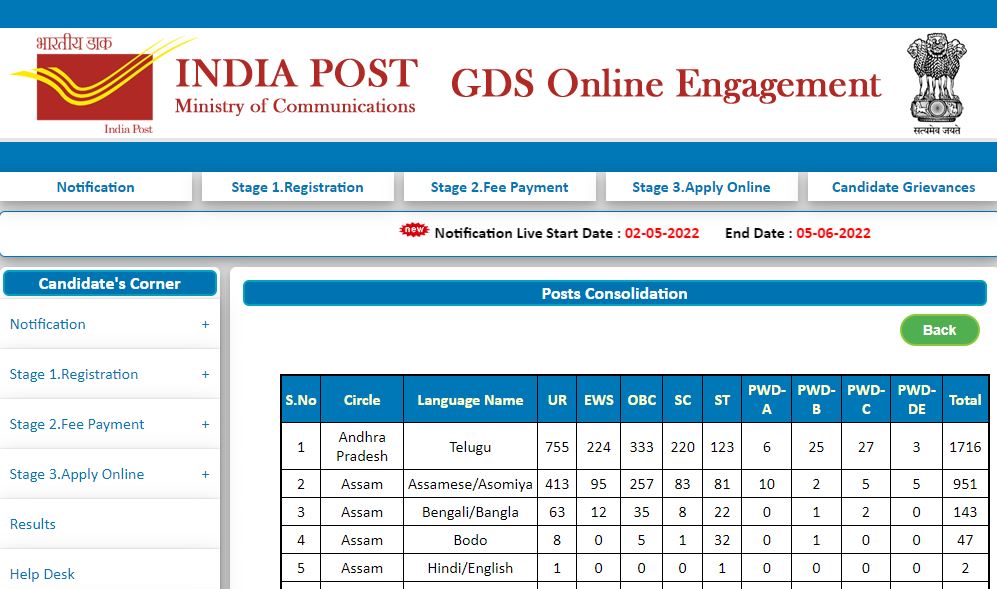Image resolution: width=997 pixels, height=589 pixels.
Task: Click the EWS column header
Action: pyautogui.click(x=598, y=399)
